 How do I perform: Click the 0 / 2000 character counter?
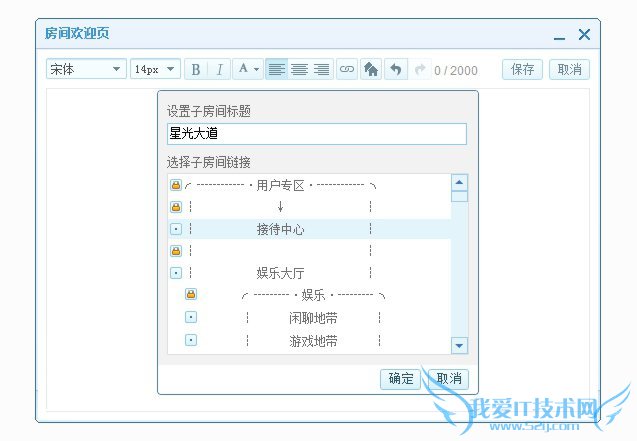pos(456,71)
